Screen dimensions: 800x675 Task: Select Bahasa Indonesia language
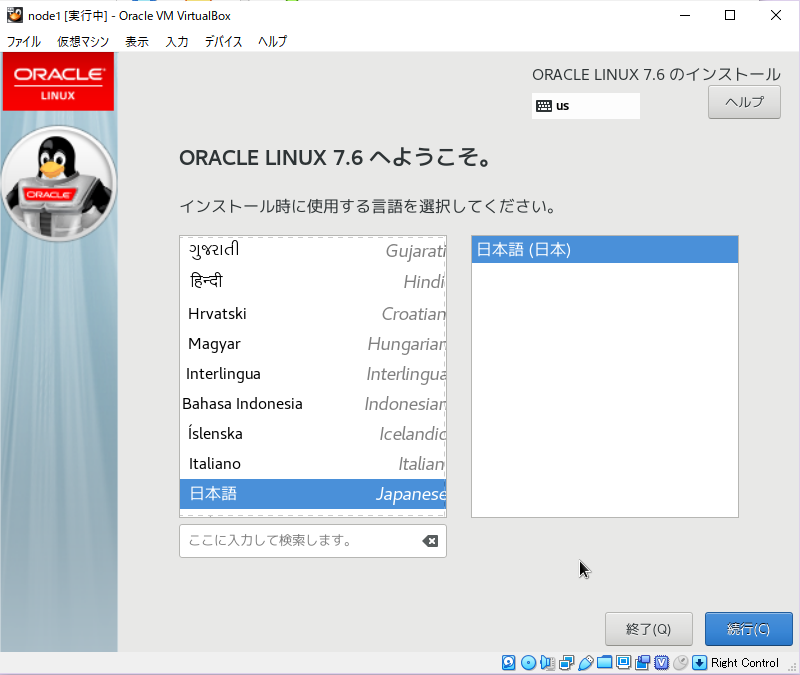click(313, 404)
